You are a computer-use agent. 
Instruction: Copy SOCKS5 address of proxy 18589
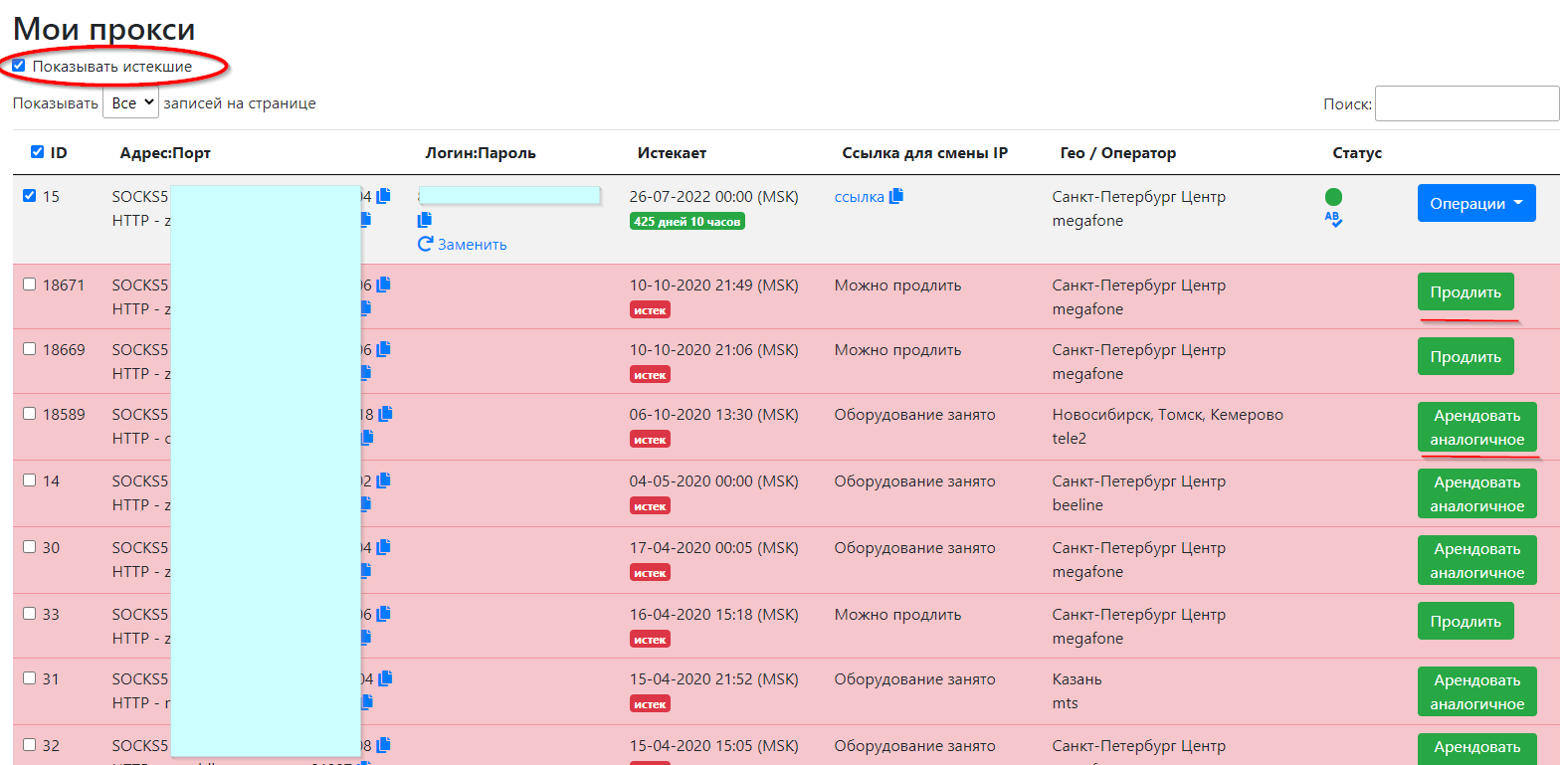tap(385, 413)
